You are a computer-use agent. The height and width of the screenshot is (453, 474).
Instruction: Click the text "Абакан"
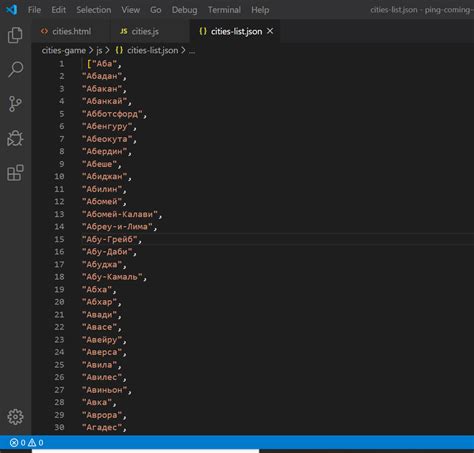tap(102, 89)
